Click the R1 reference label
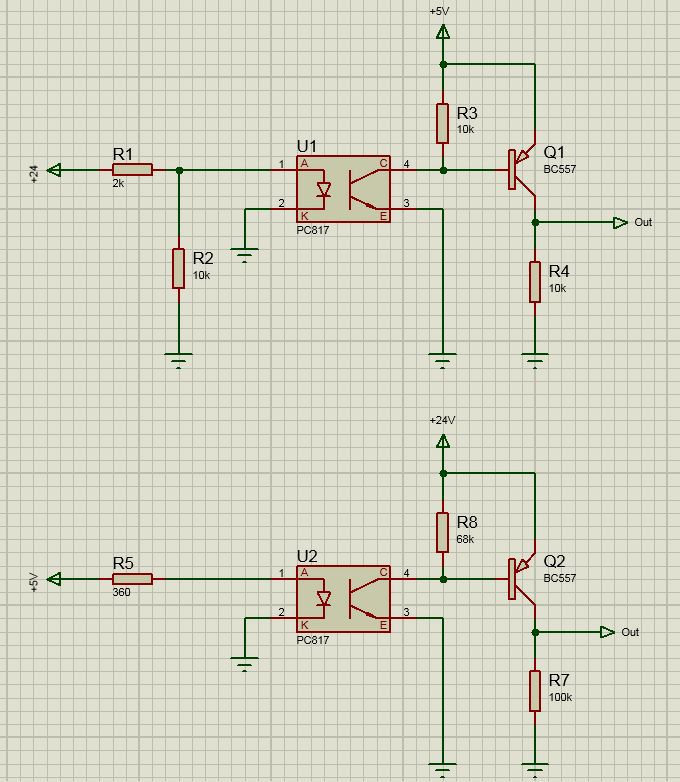The image size is (680, 782). coord(123,154)
